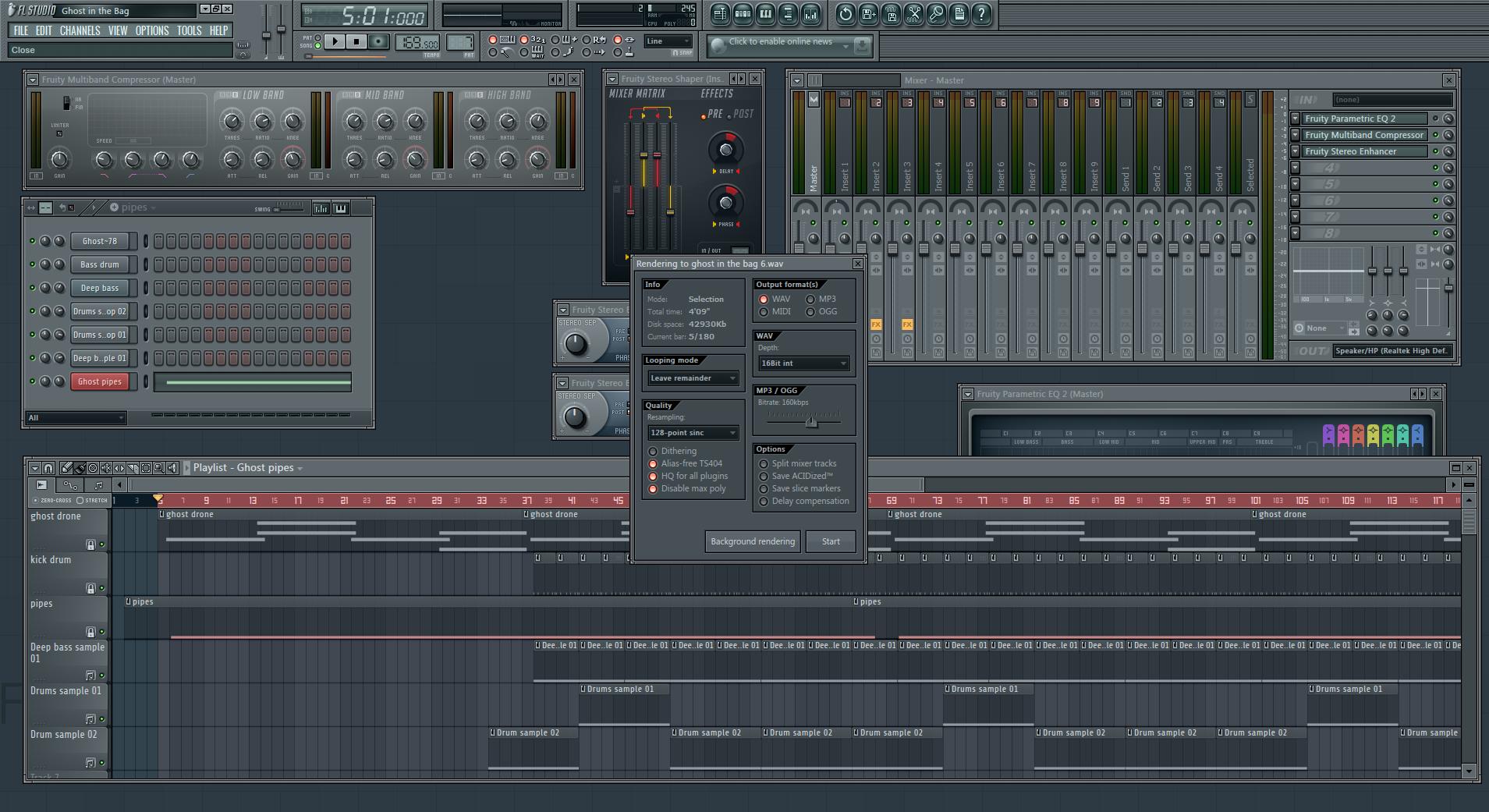This screenshot has width=1489, height=812.
Task: Open the Line snap dropdown
Action: tap(668, 41)
